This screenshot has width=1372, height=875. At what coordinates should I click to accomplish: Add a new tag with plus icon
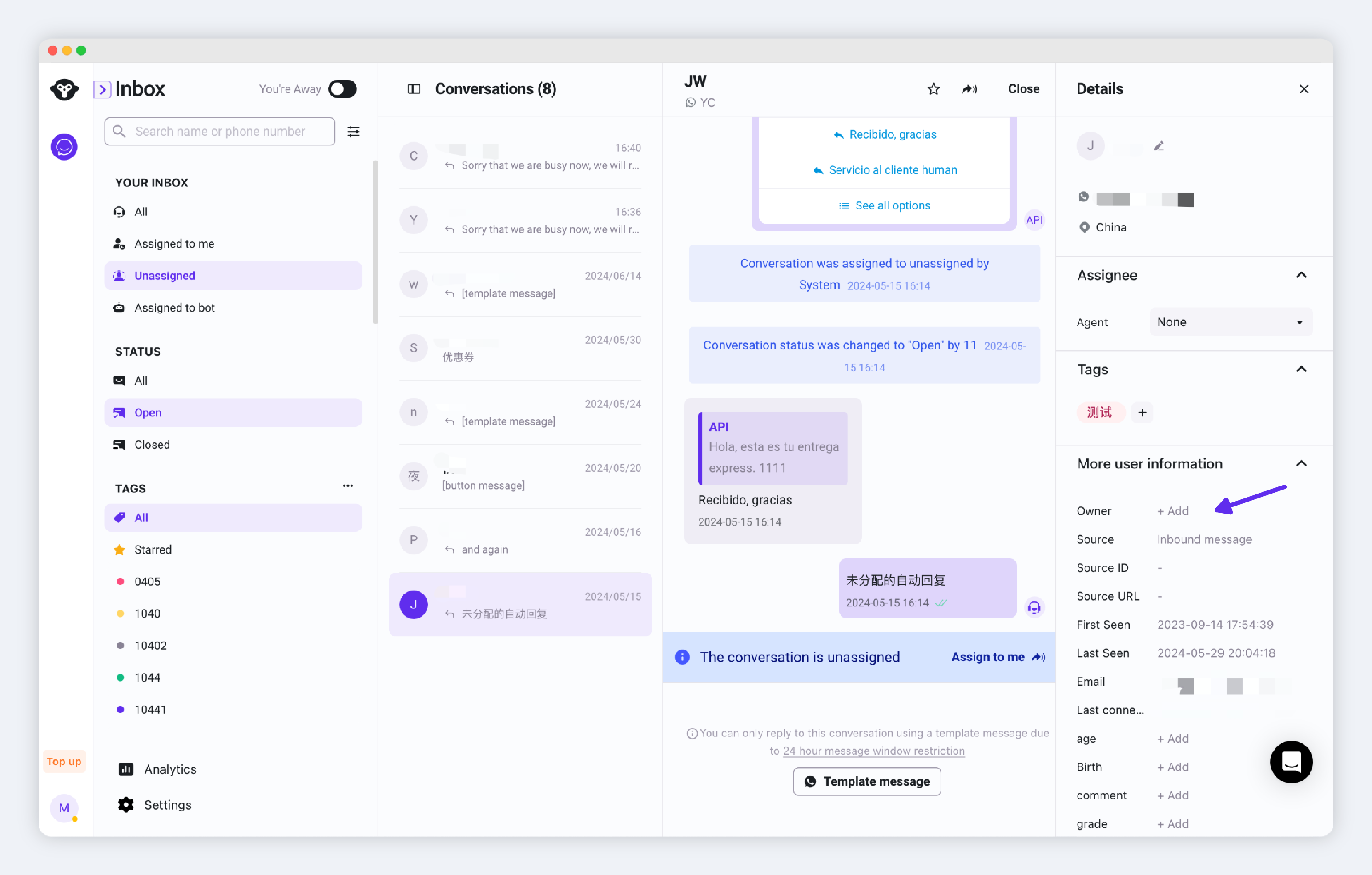[x=1142, y=413]
